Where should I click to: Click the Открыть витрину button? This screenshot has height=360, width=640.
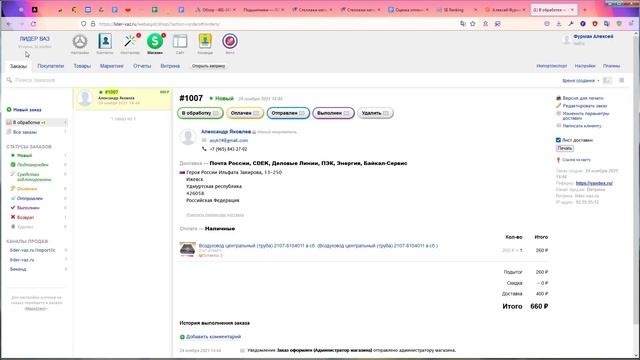tap(209, 66)
